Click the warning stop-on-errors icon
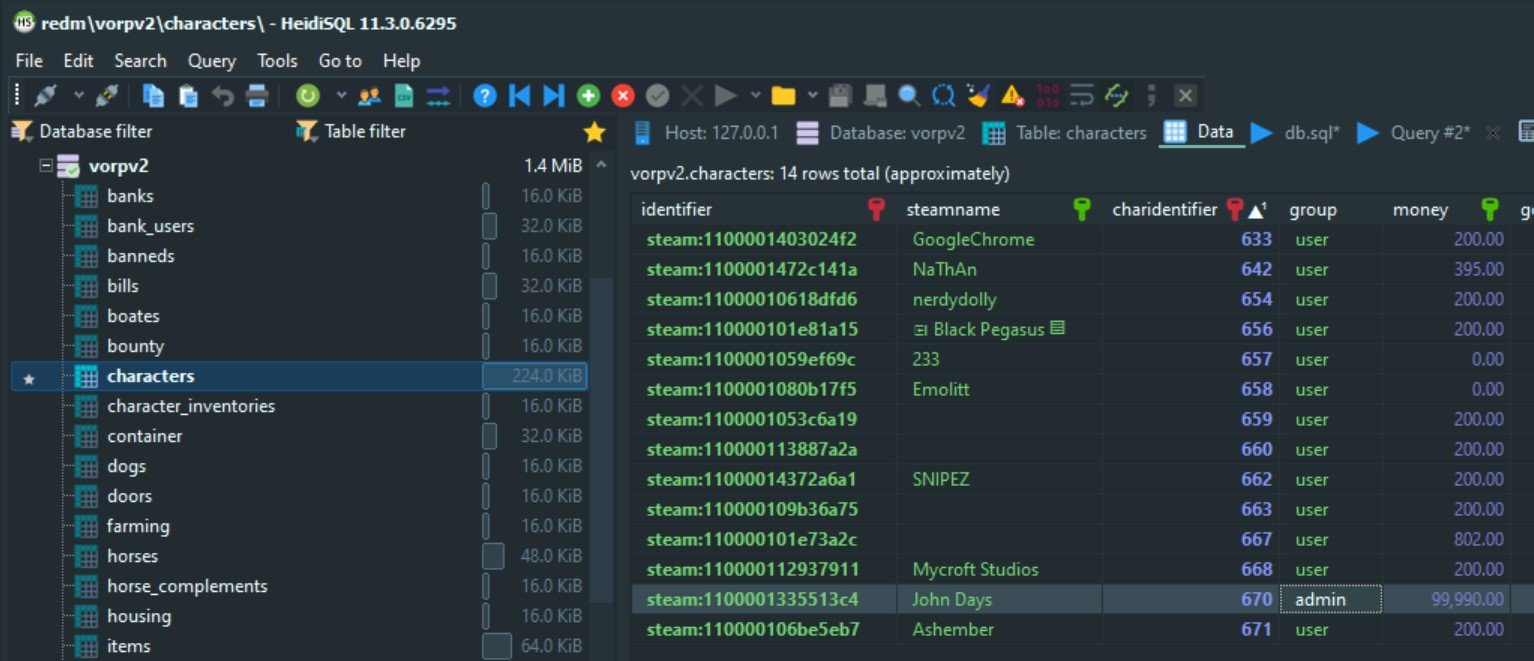 coord(1013,96)
